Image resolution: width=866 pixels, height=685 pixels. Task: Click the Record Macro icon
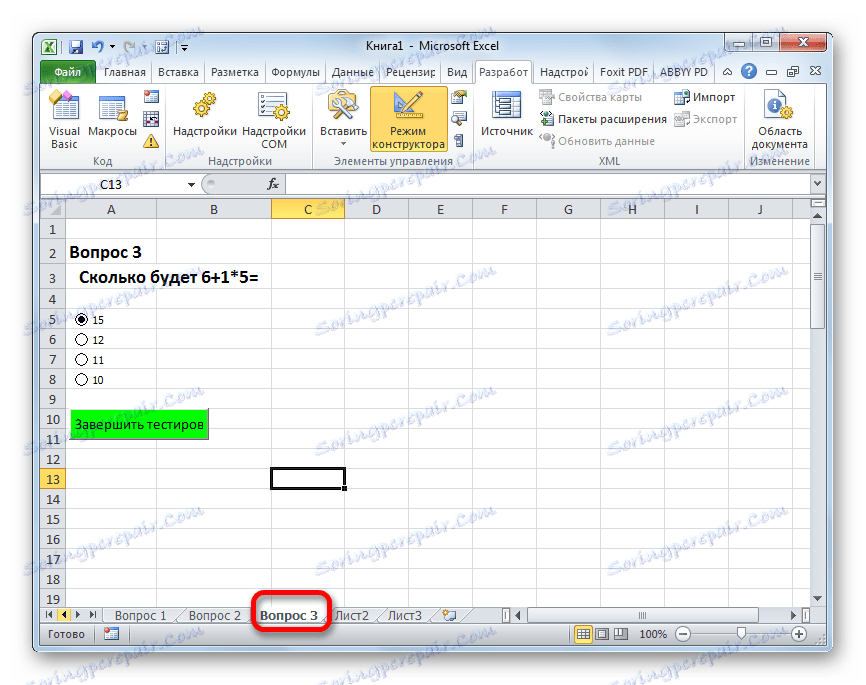coord(151,97)
